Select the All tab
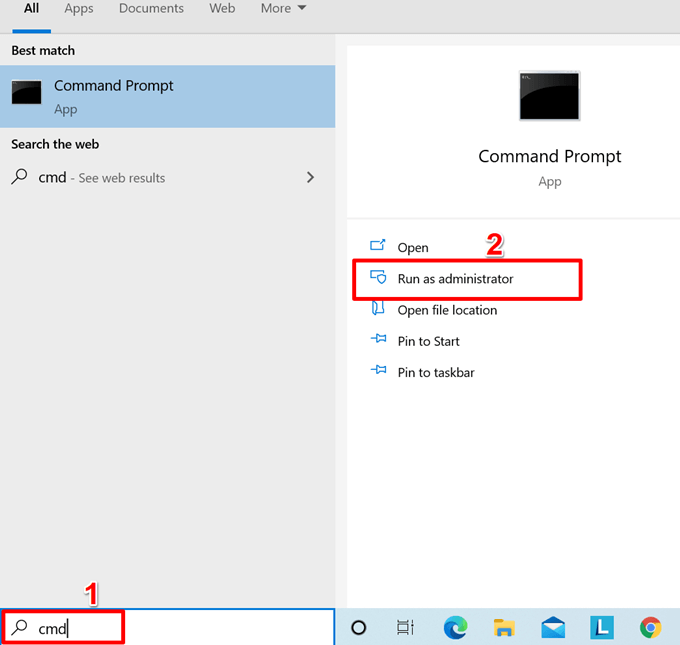680x645 pixels. click(31, 8)
